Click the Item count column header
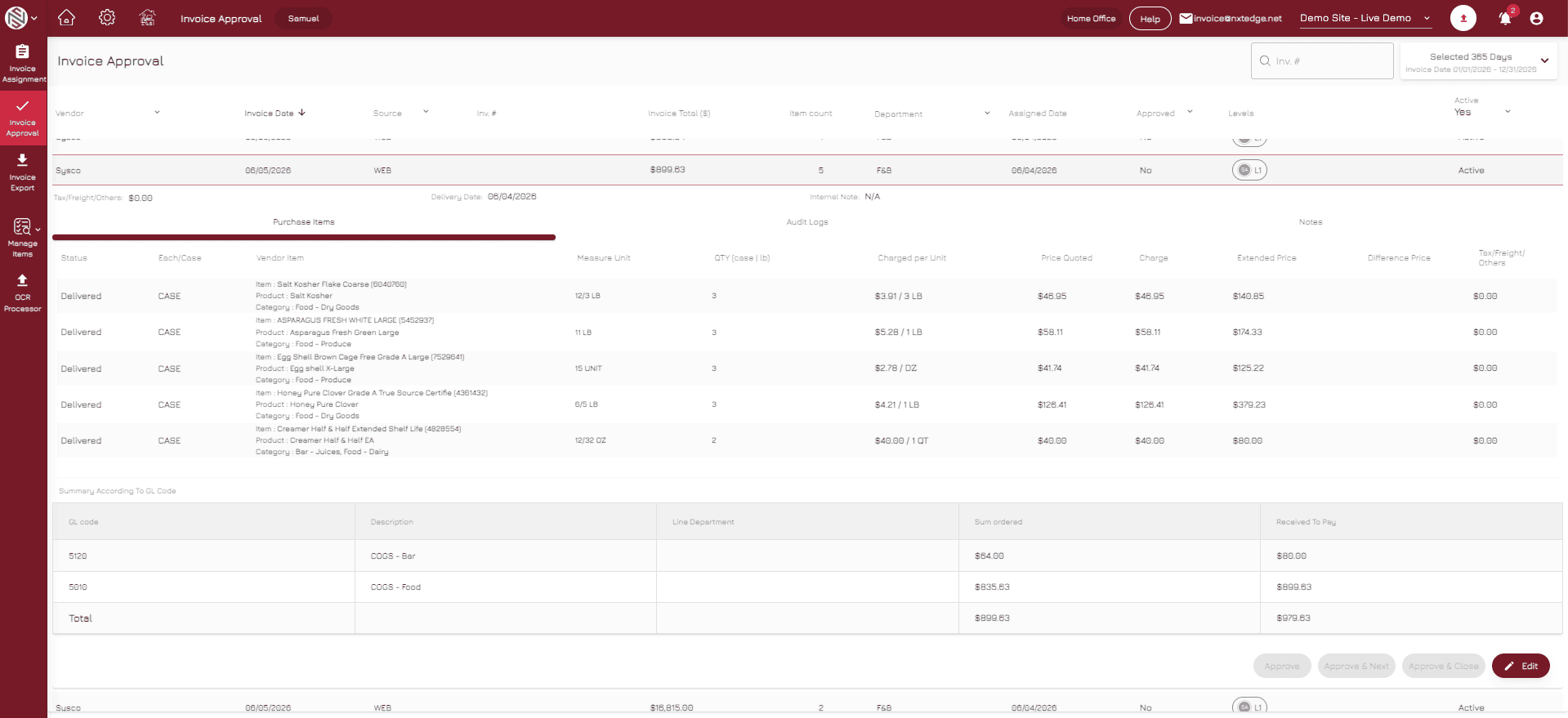The image size is (1568, 718). (x=811, y=114)
